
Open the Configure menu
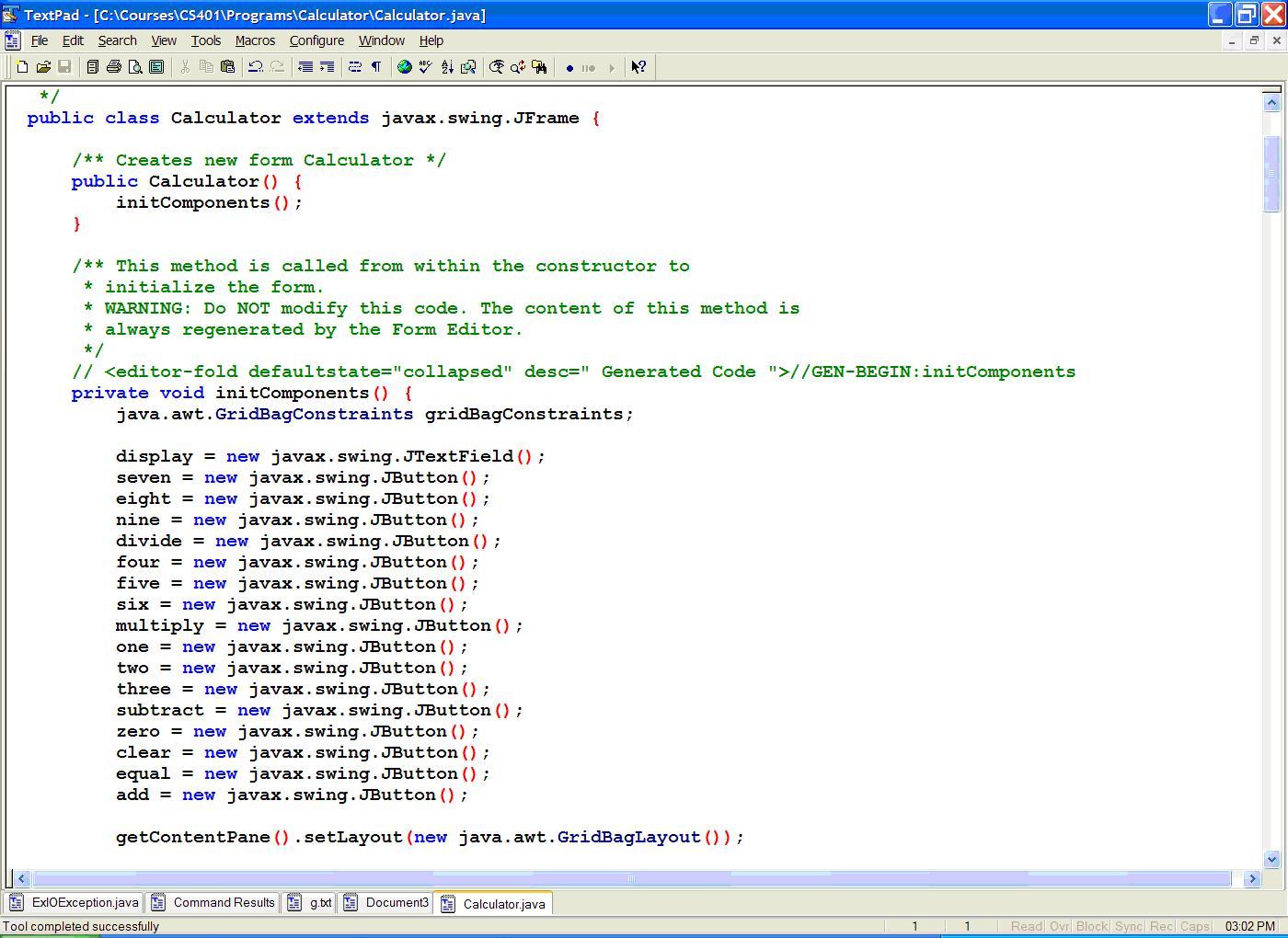[x=316, y=40]
